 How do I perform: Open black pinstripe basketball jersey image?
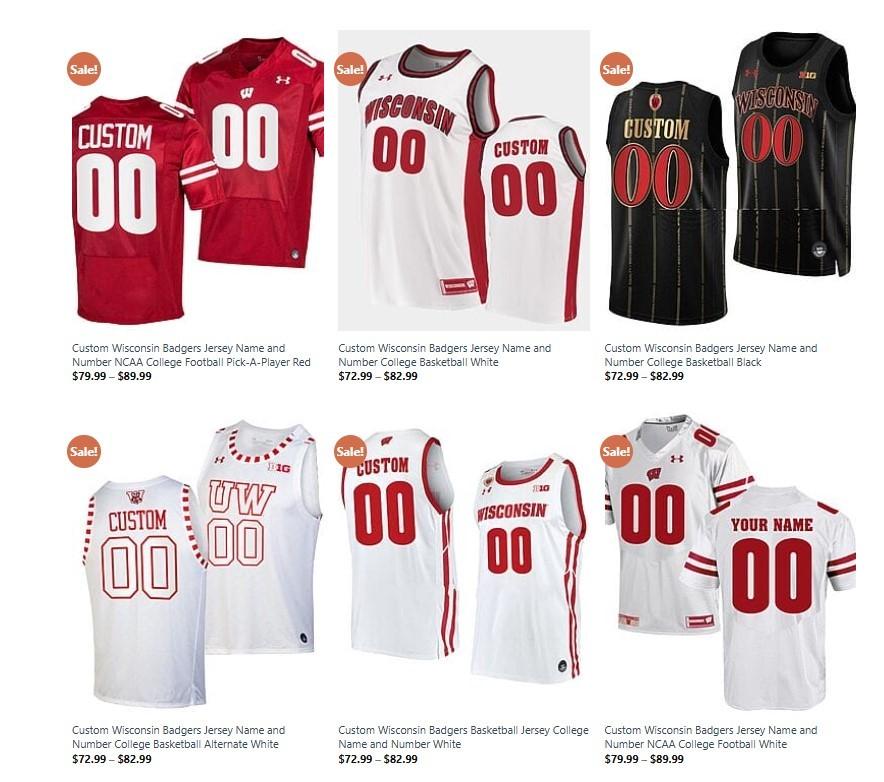(730, 180)
